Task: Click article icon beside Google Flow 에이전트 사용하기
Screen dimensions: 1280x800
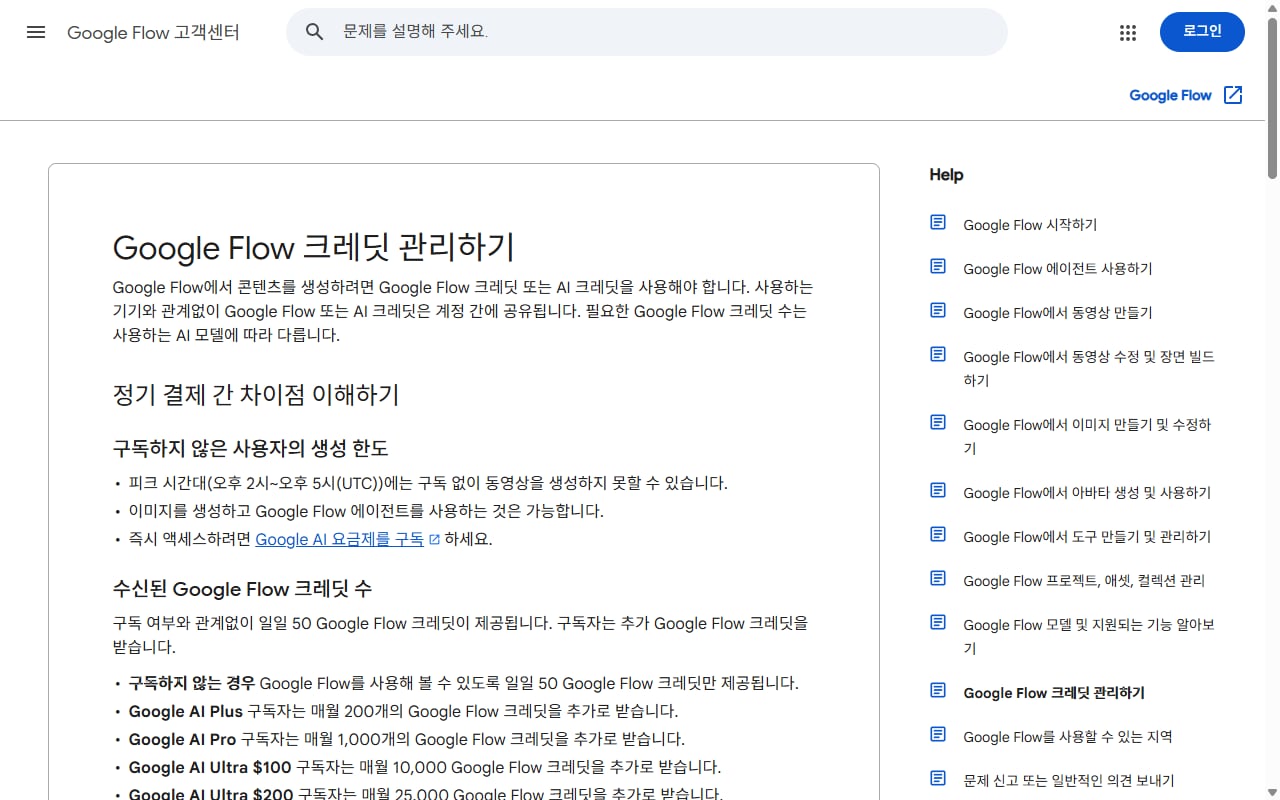Action: pyautogui.click(x=938, y=266)
